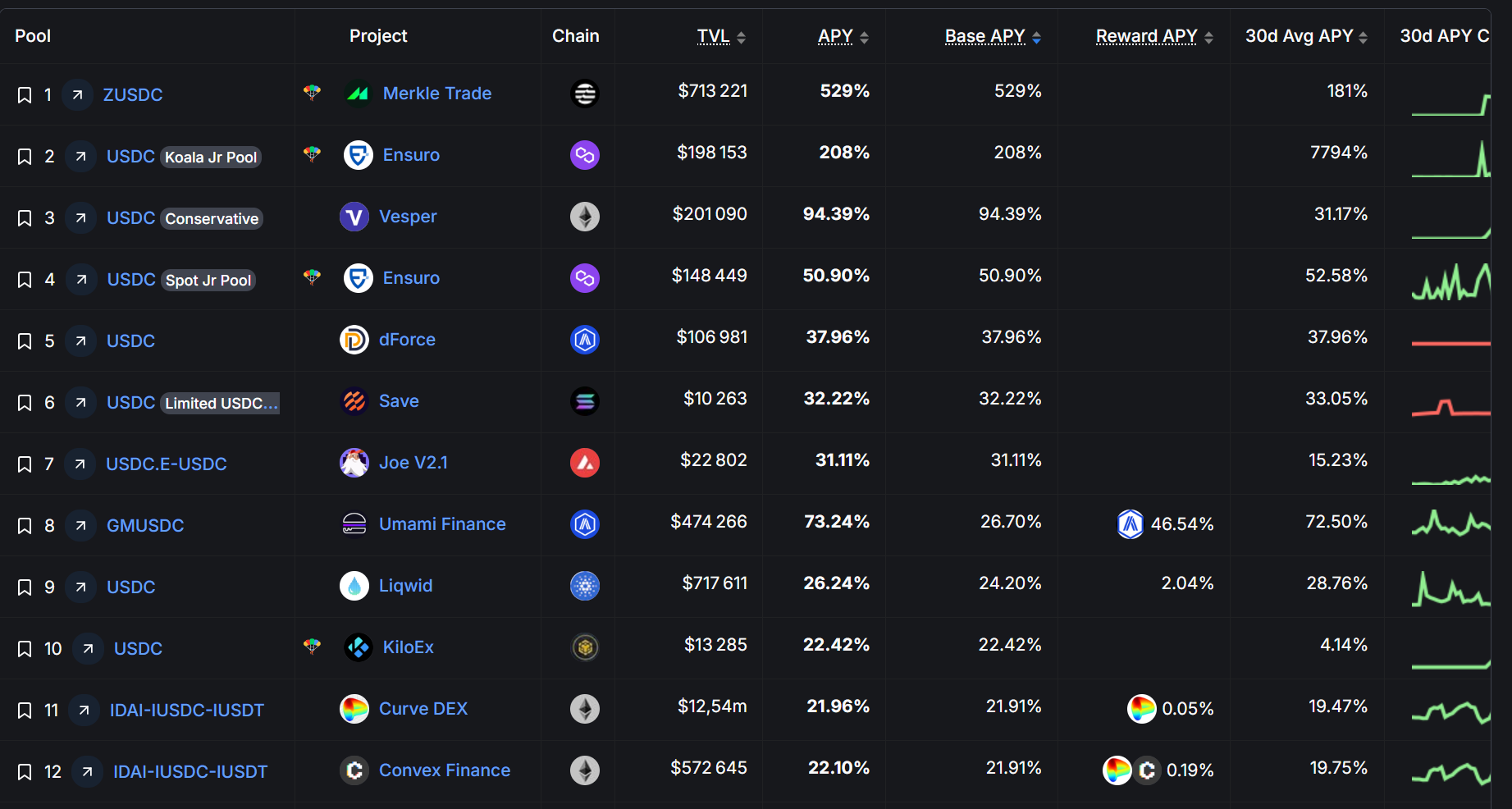The image size is (1512, 809).
Task: Open the IDAI-IUSDC-IUSDT pool on Curve DEX
Action: click(187, 711)
